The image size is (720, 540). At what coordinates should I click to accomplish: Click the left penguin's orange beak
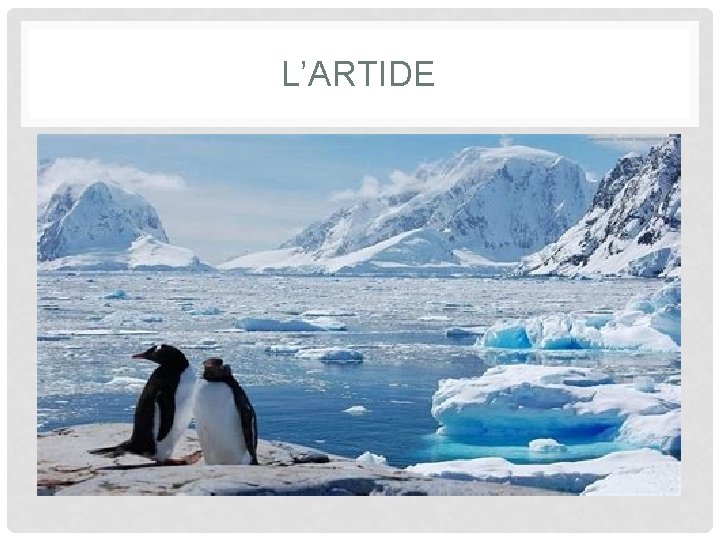140,355
